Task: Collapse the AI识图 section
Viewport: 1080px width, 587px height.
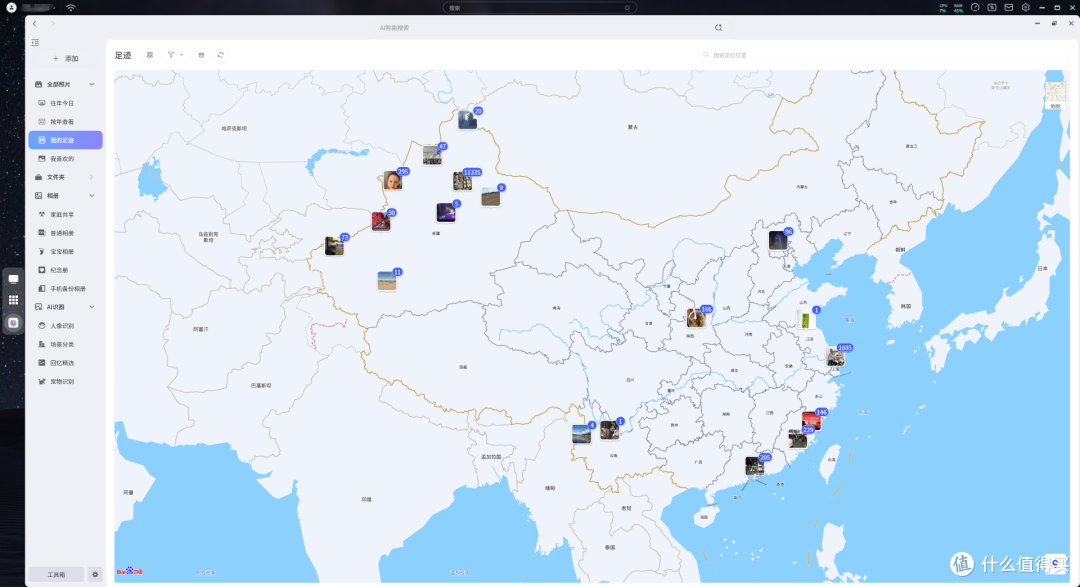Action: click(x=92, y=307)
